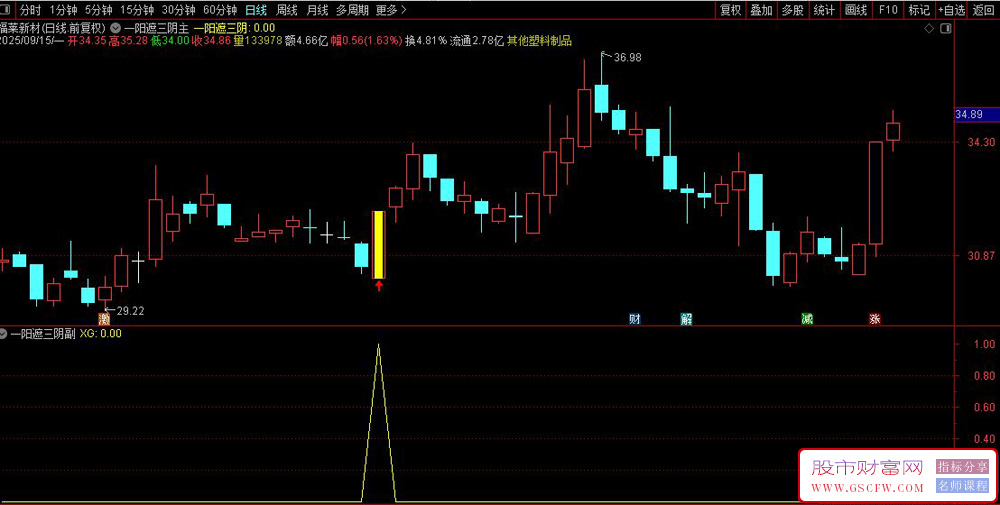Open the 统计 statistics tool
The image size is (1000, 505).
coord(825,10)
